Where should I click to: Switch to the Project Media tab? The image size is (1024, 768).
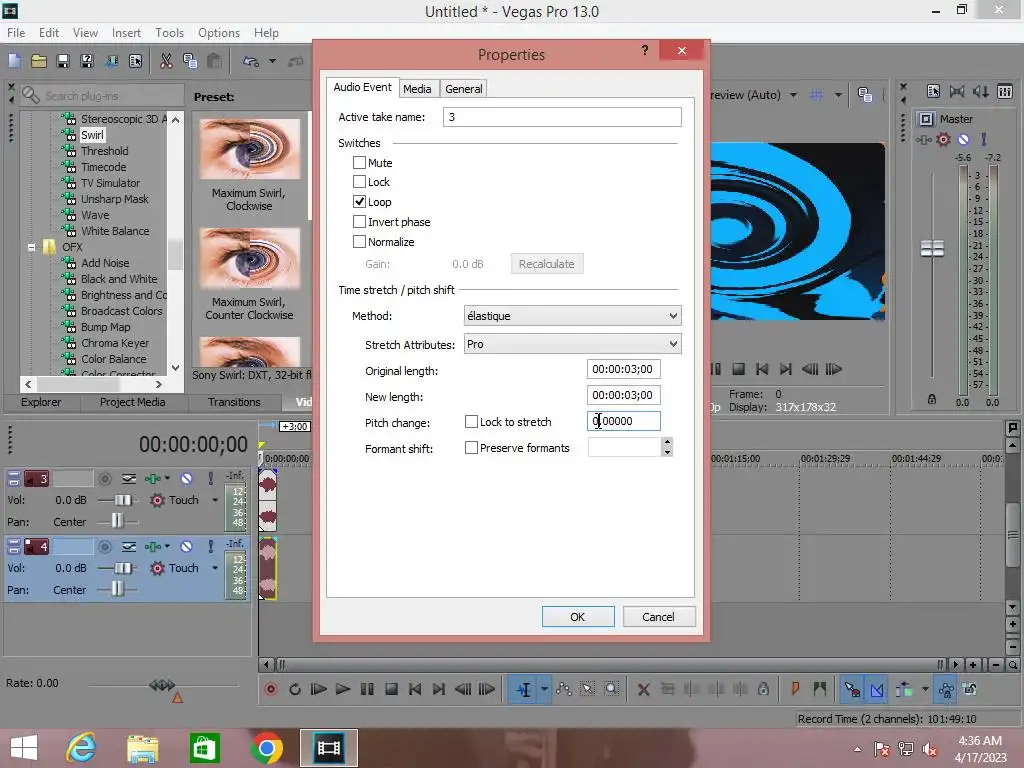tap(133, 402)
